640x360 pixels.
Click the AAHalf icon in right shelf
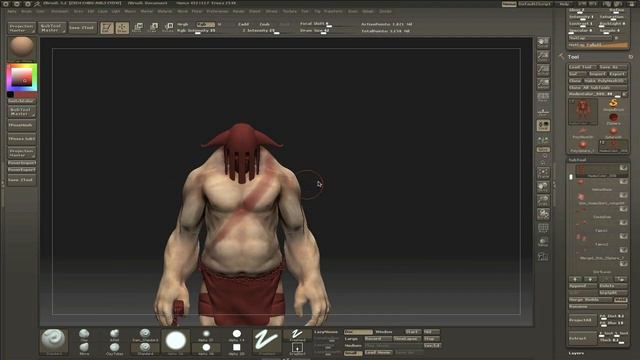point(543,84)
